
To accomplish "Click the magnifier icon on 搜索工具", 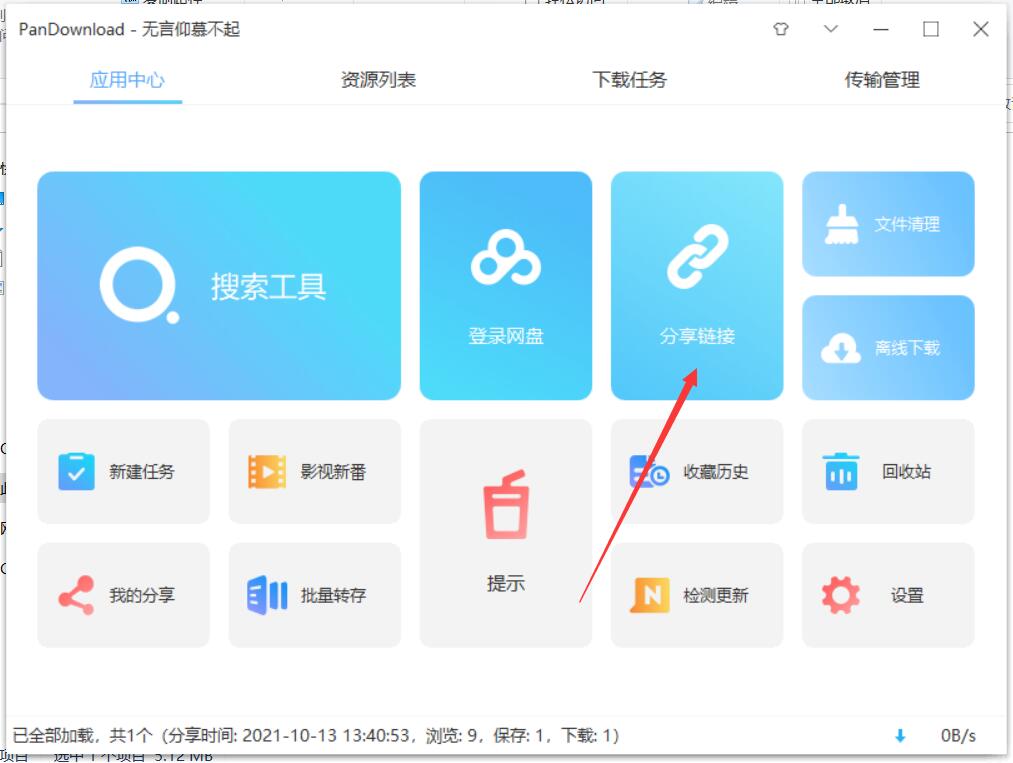I will (140, 285).
